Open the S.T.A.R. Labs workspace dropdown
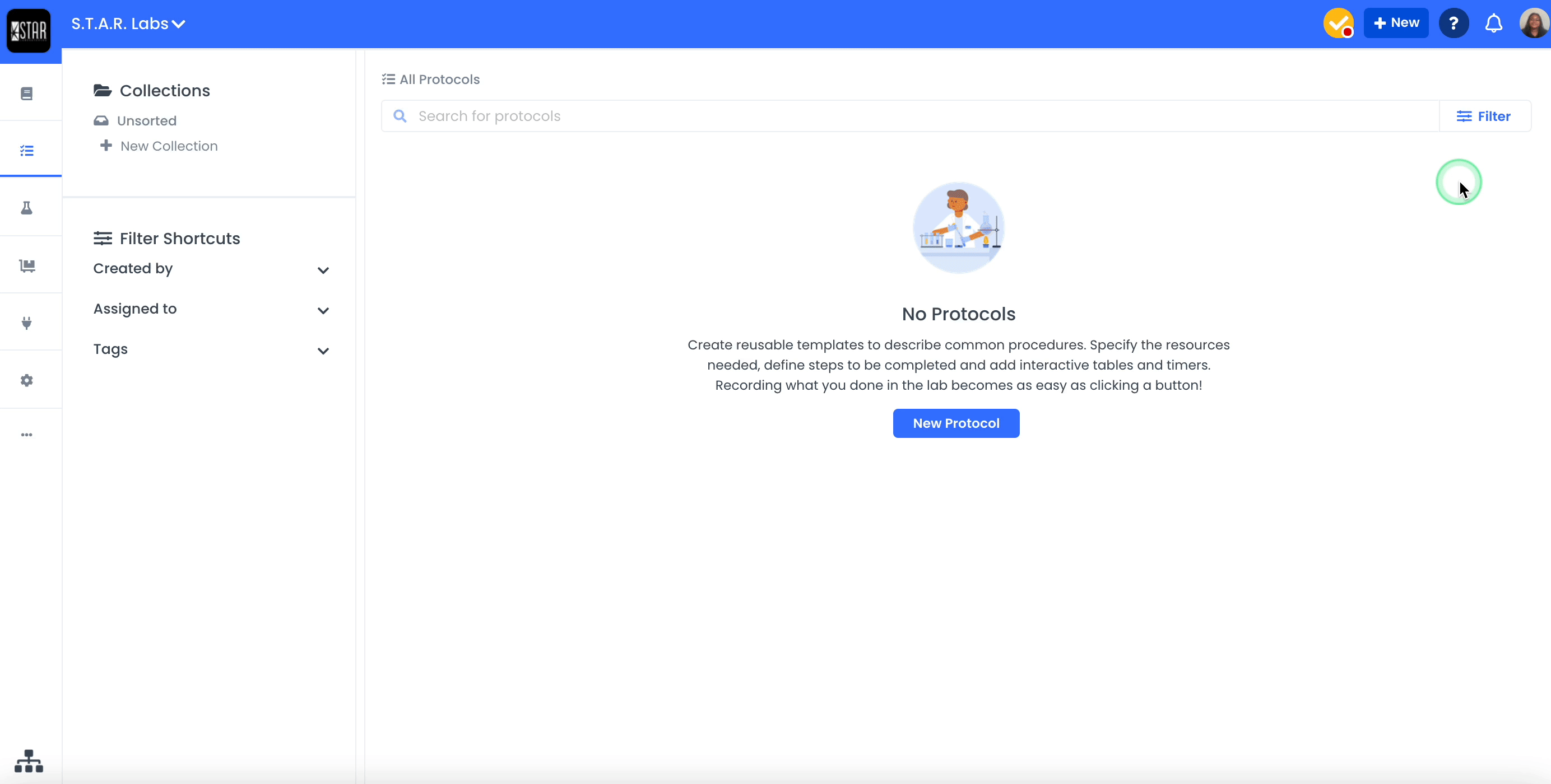The image size is (1551, 784). [128, 24]
